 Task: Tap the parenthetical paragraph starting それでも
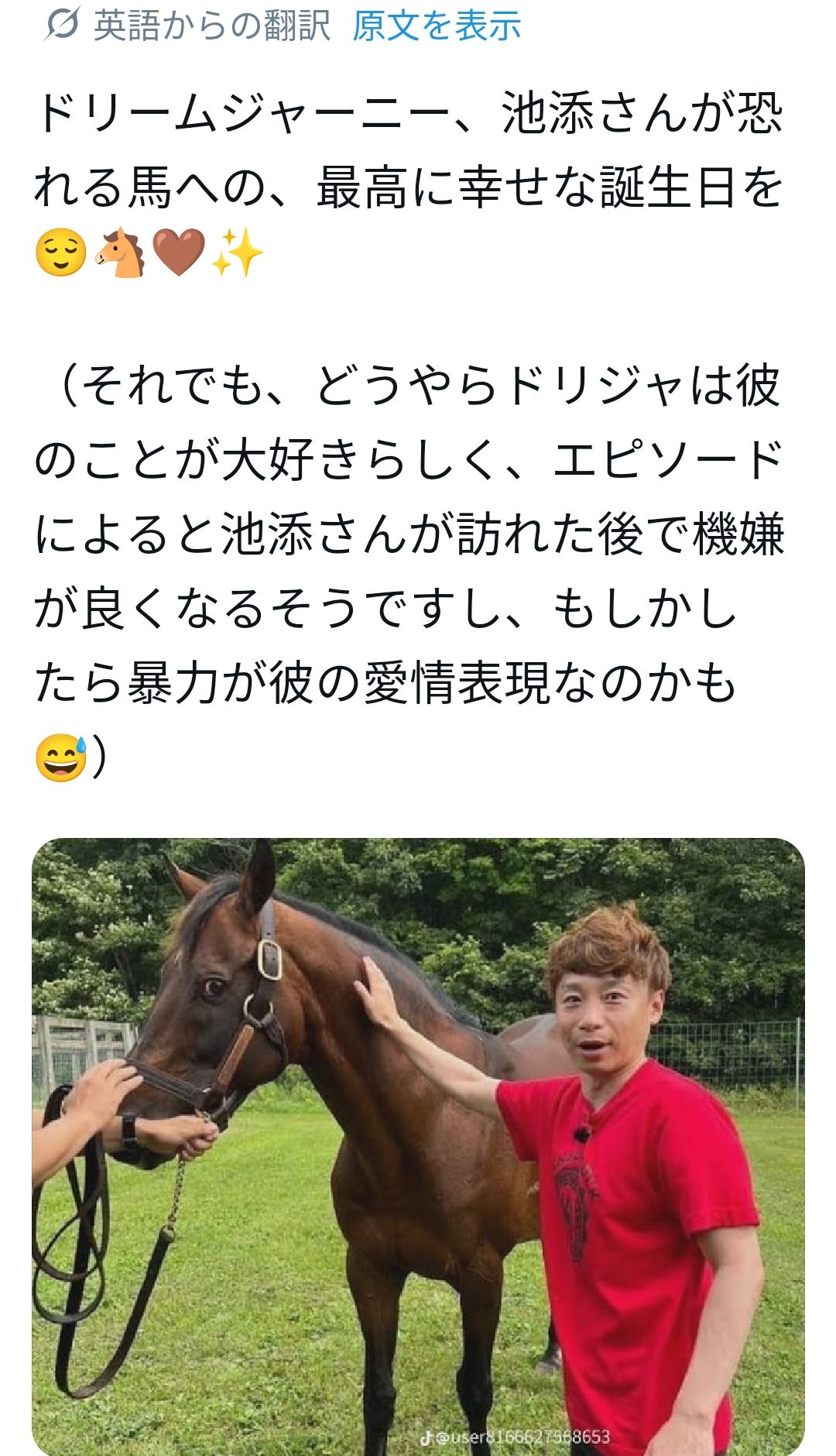[x=409, y=534]
